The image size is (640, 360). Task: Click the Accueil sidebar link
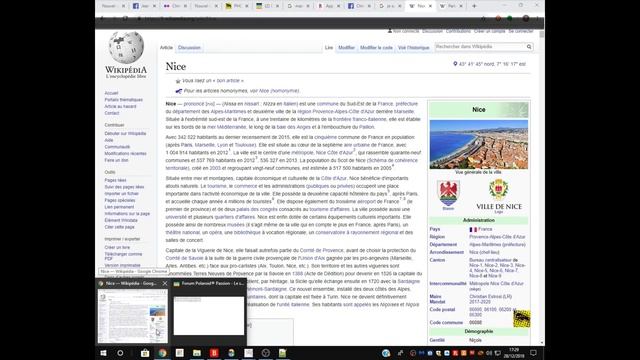click(x=111, y=93)
